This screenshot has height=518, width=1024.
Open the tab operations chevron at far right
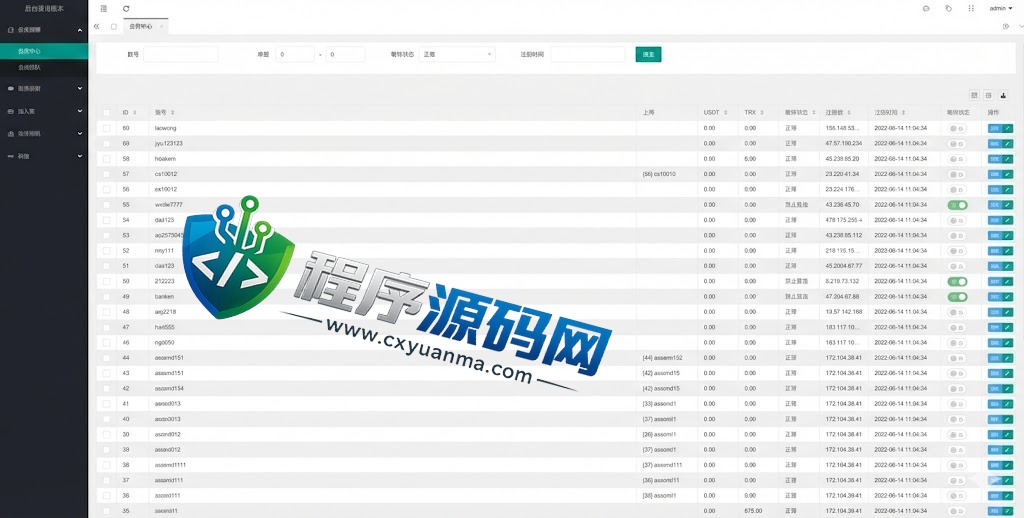(x=1021, y=26)
